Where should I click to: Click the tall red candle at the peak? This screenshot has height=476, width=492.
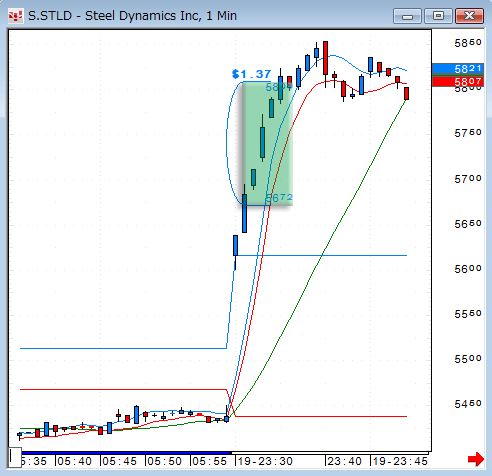(x=325, y=58)
